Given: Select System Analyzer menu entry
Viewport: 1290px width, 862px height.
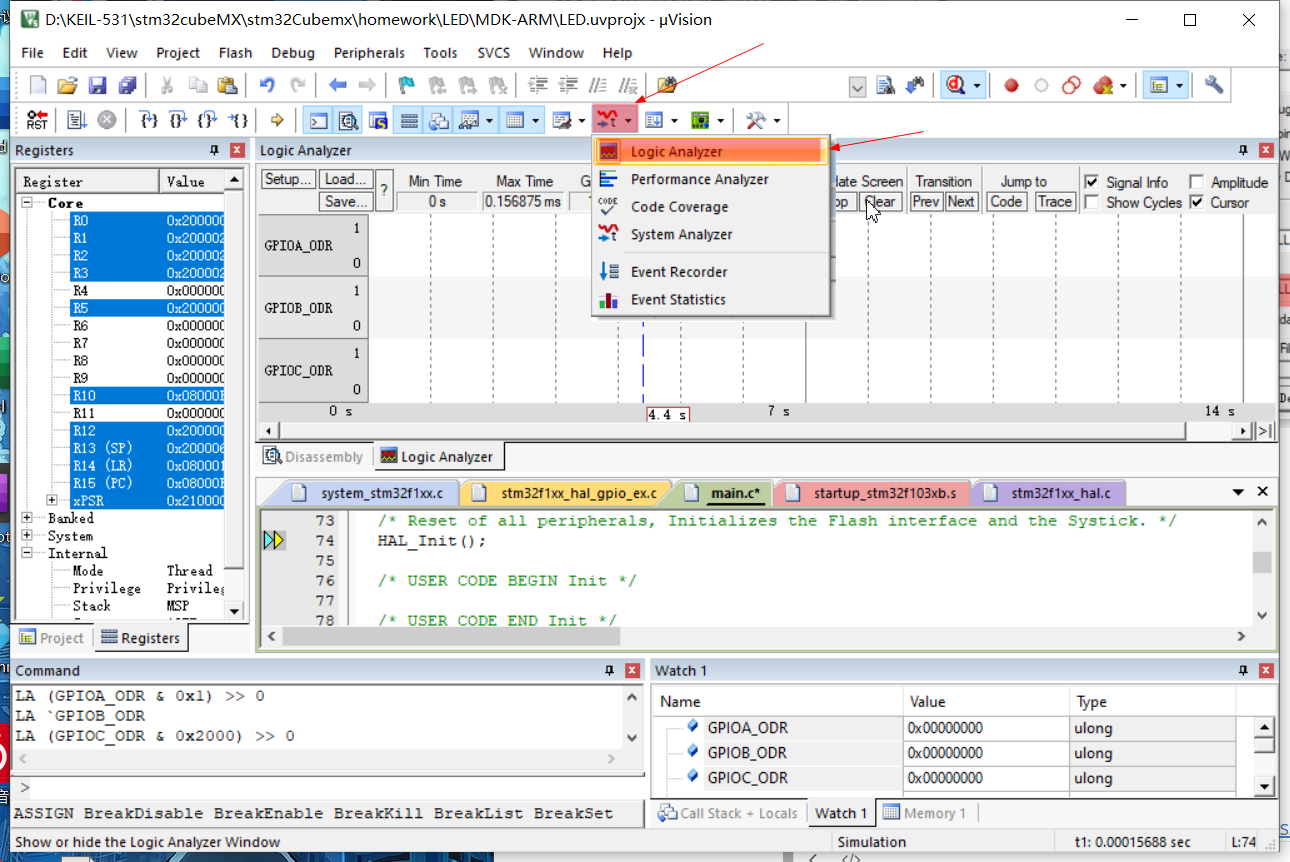Looking at the screenshot, I should (712, 234).
